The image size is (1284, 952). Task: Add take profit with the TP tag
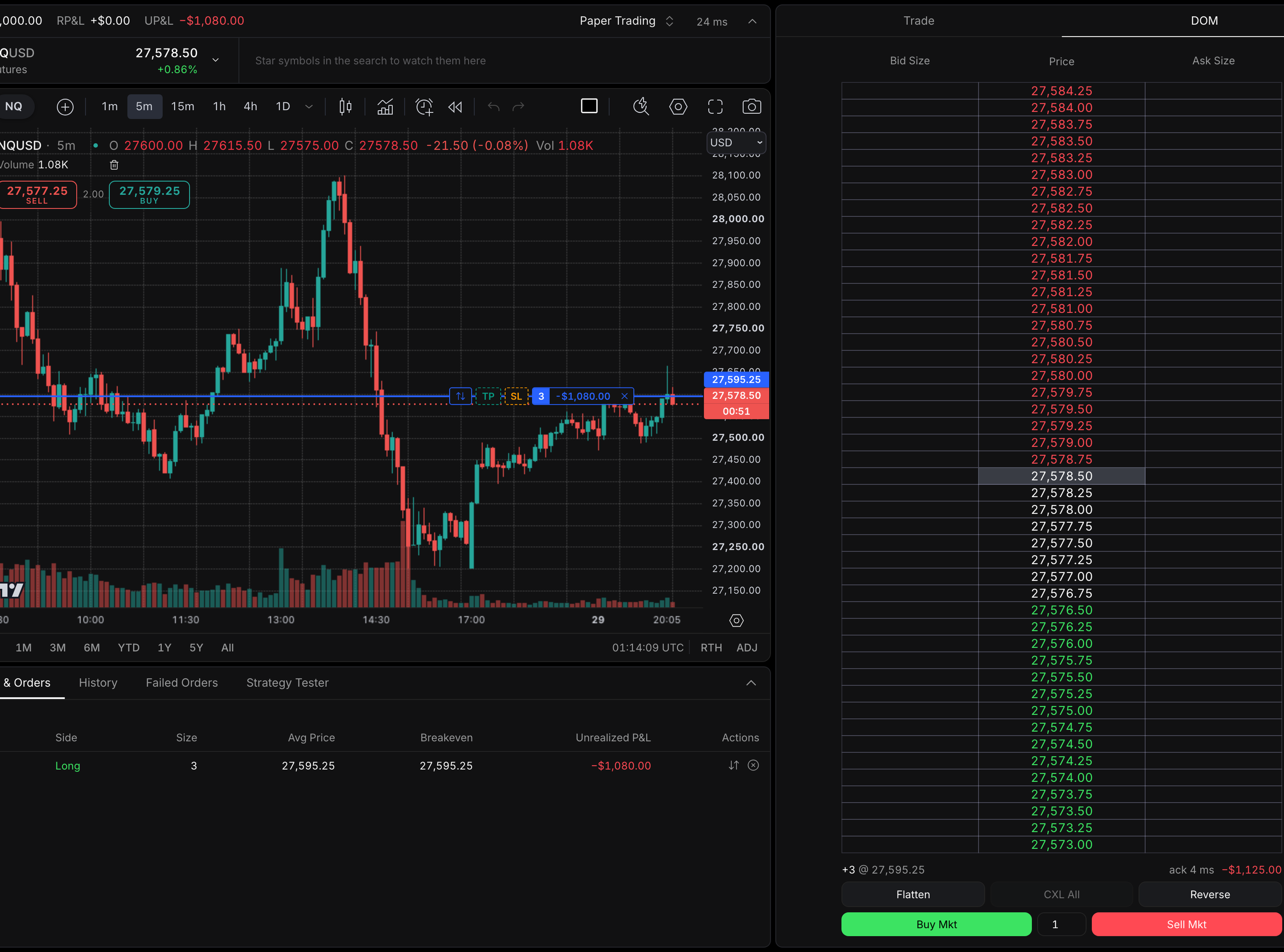[488, 396]
